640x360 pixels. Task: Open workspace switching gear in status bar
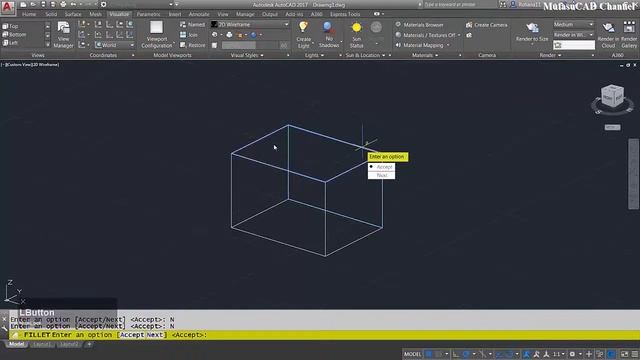pyautogui.click(x=572, y=354)
